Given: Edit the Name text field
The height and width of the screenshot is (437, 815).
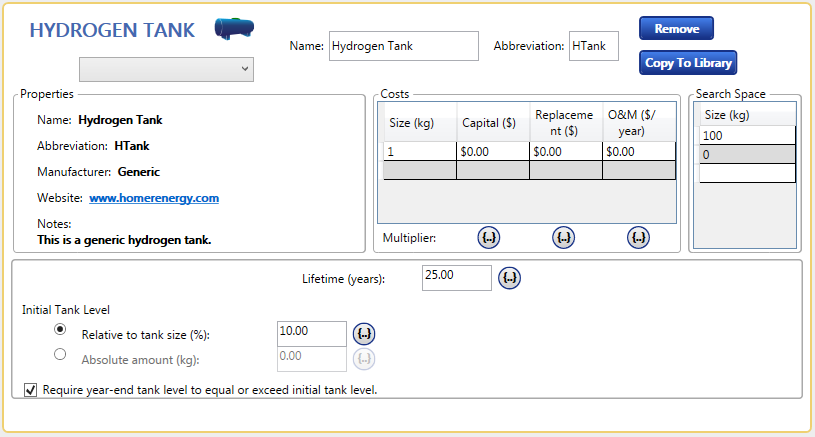Looking at the screenshot, I should [x=403, y=46].
